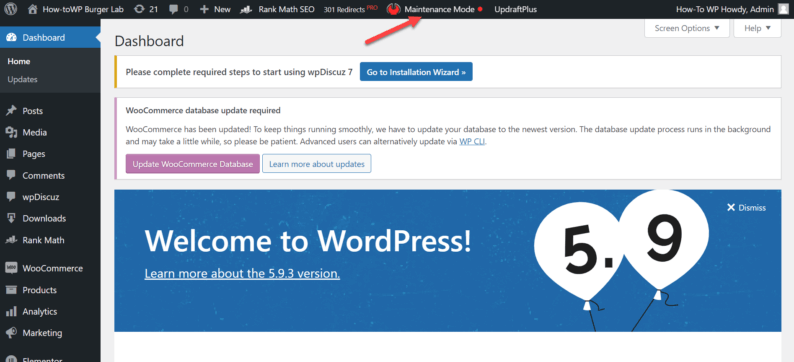Open the Updates submenu item

[22, 79]
